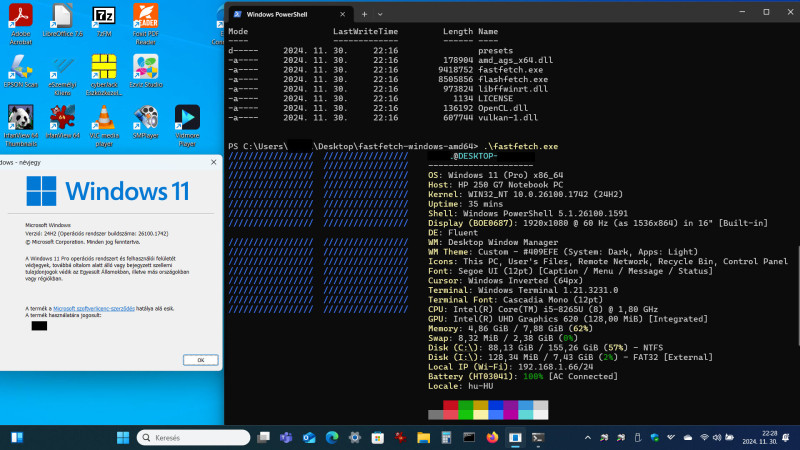Click the Vidmore Player desktop icon

tap(187, 126)
